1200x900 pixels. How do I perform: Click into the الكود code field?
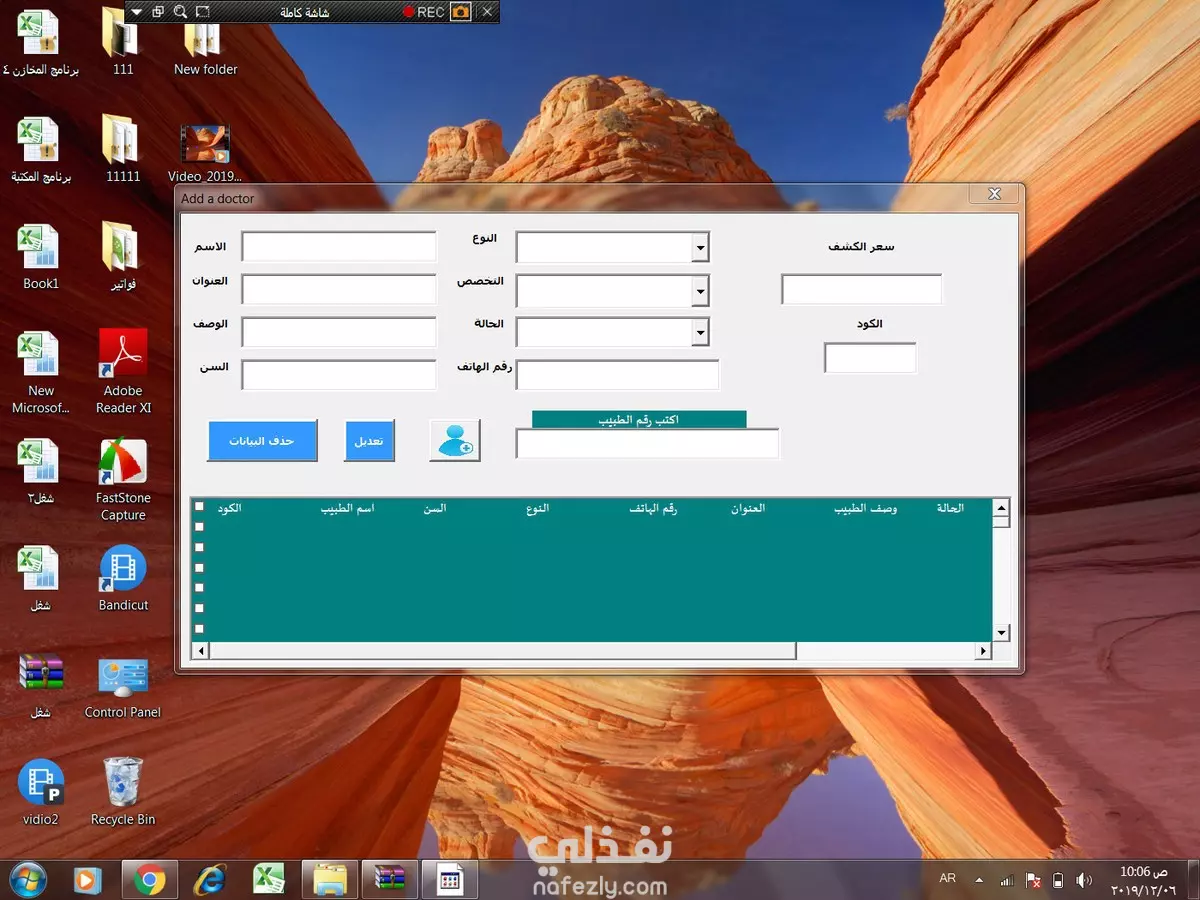coord(870,358)
